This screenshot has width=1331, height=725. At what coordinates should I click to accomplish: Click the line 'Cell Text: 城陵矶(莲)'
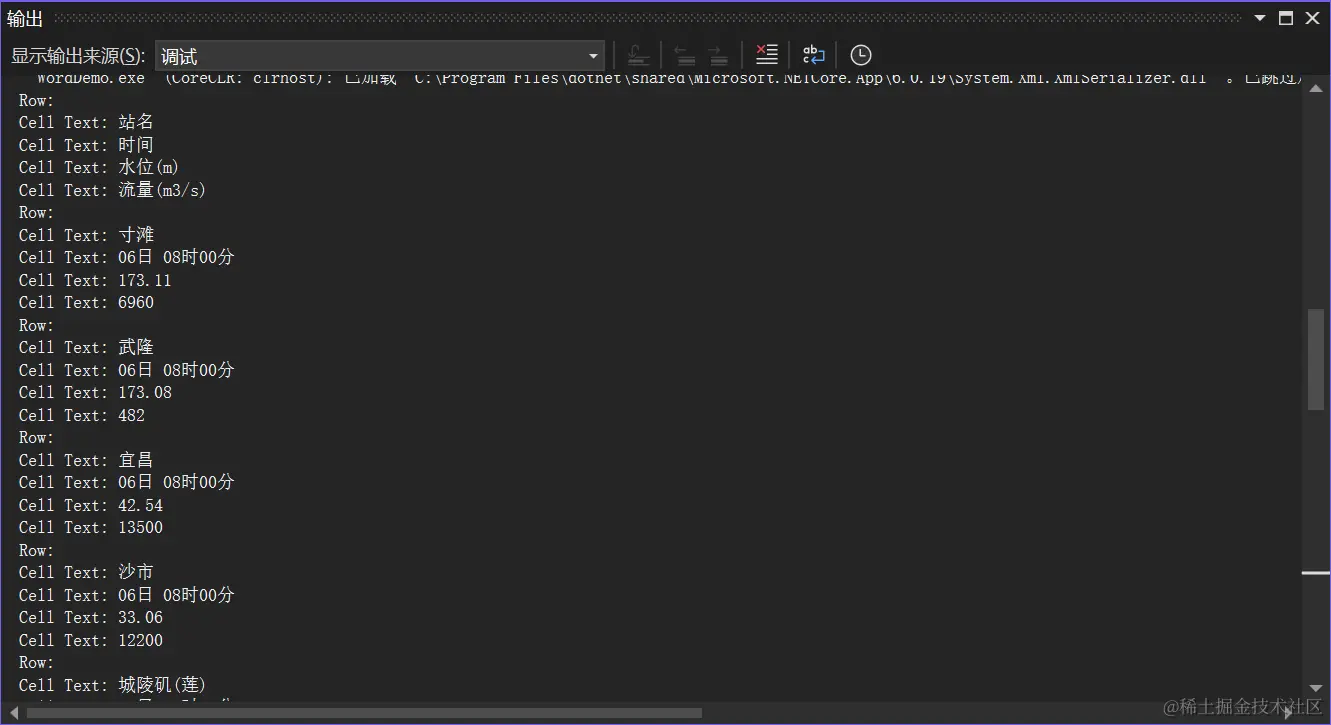pos(112,685)
